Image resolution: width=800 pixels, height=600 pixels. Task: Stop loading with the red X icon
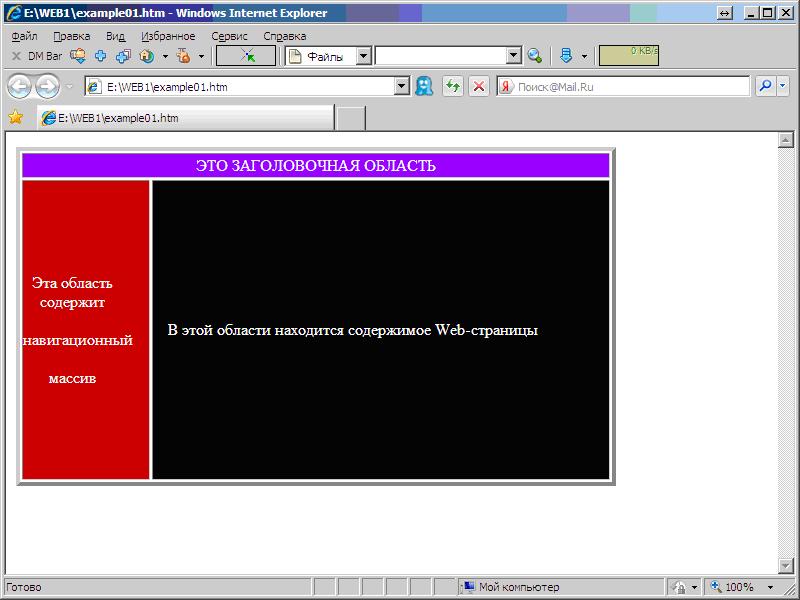(479, 86)
